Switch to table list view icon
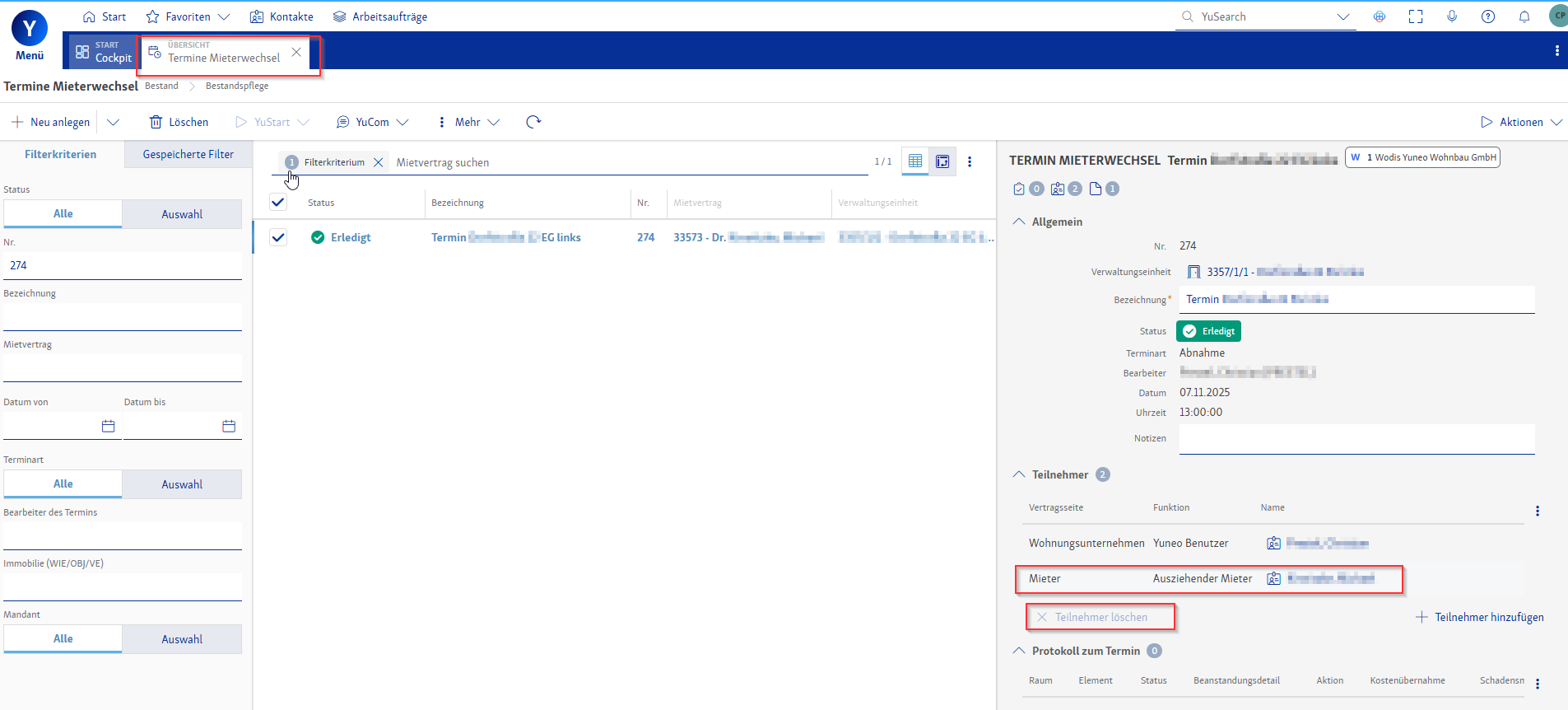Image resolution: width=1568 pixels, height=710 pixels. point(915,161)
